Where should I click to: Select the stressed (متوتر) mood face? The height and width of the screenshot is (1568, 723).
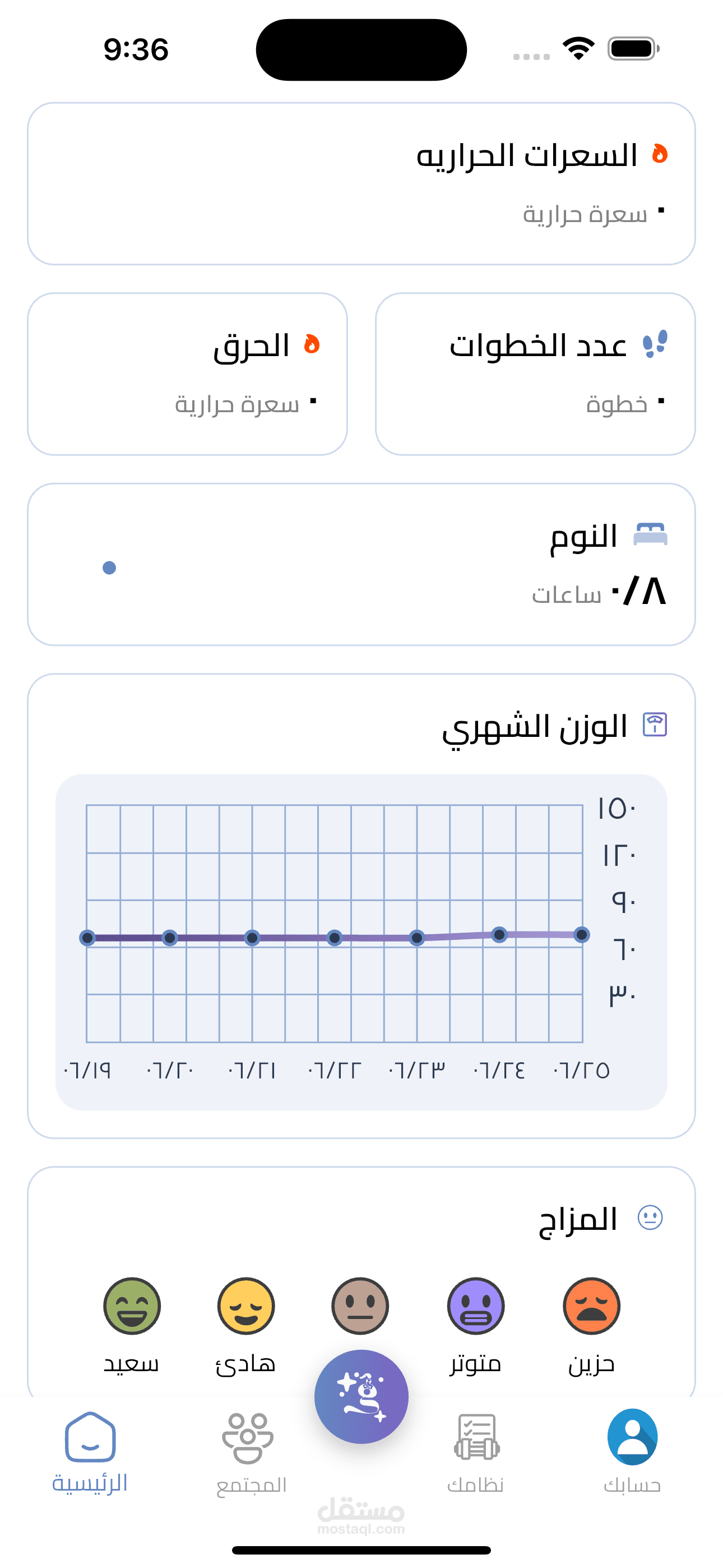(x=475, y=1306)
